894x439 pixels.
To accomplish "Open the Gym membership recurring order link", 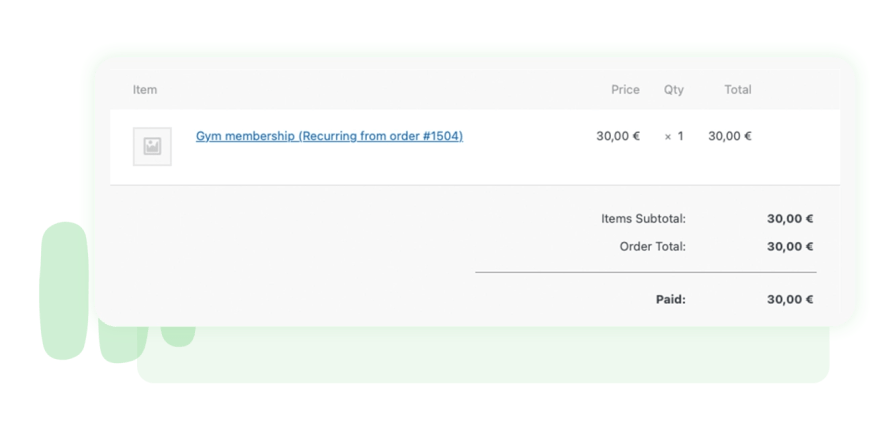I will click(x=329, y=136).
